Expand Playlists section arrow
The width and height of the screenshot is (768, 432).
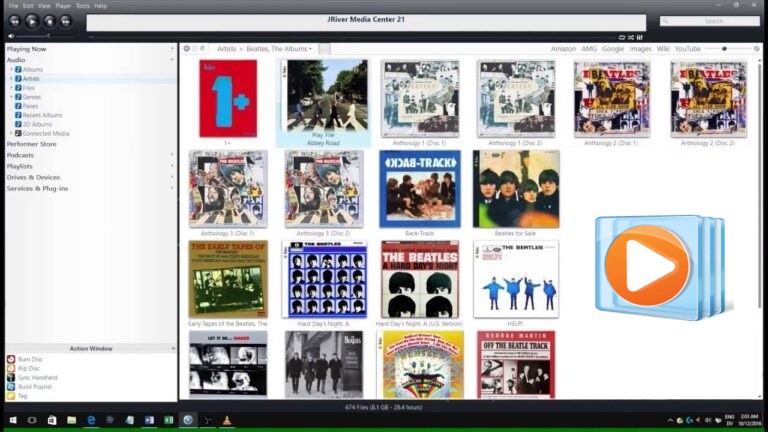pyautogui.click(x=172, y=166)
